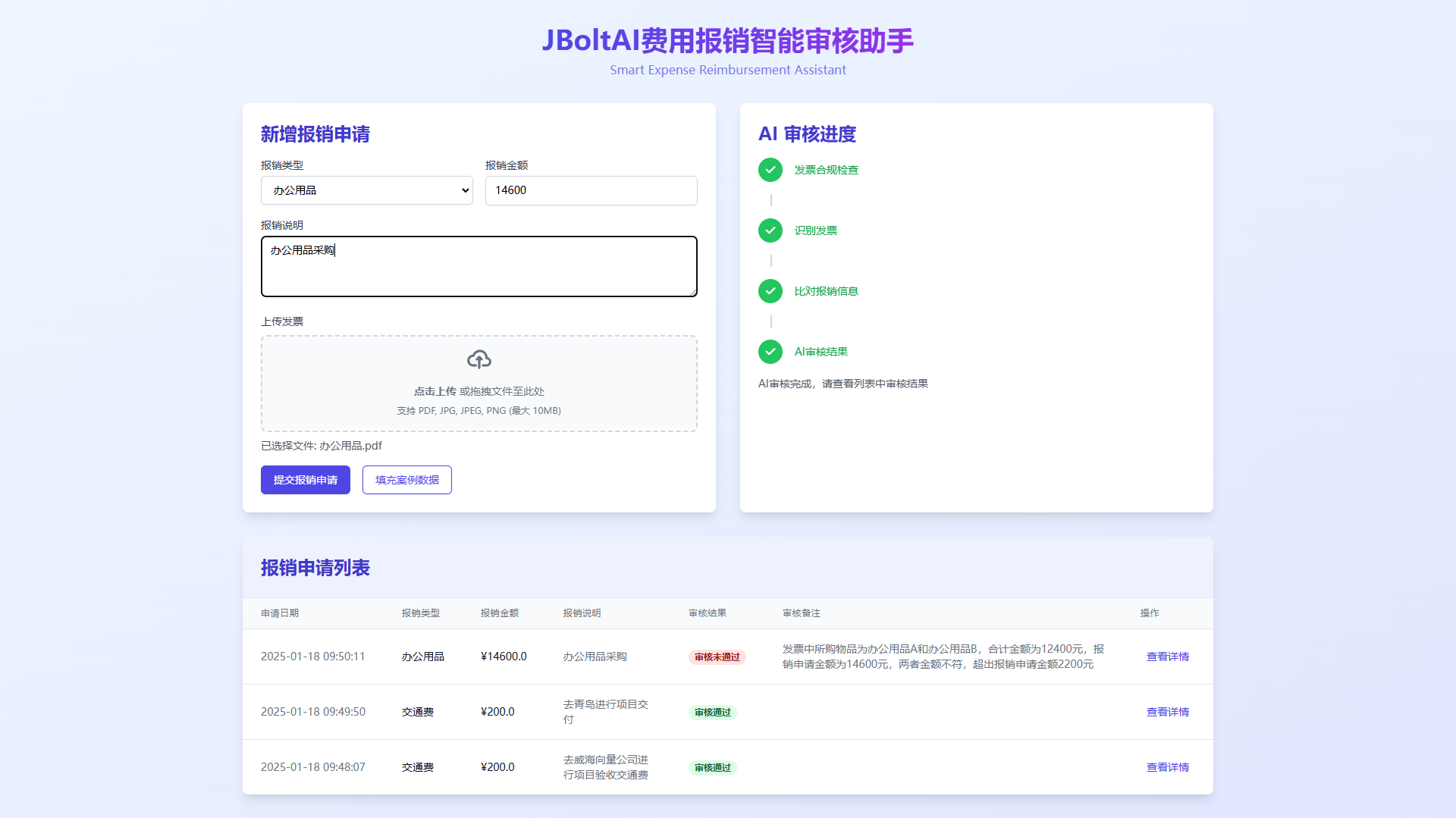Click the green check icon beside 识别发票
This screenshot has height=818, width=1456.
pos(770,230)
